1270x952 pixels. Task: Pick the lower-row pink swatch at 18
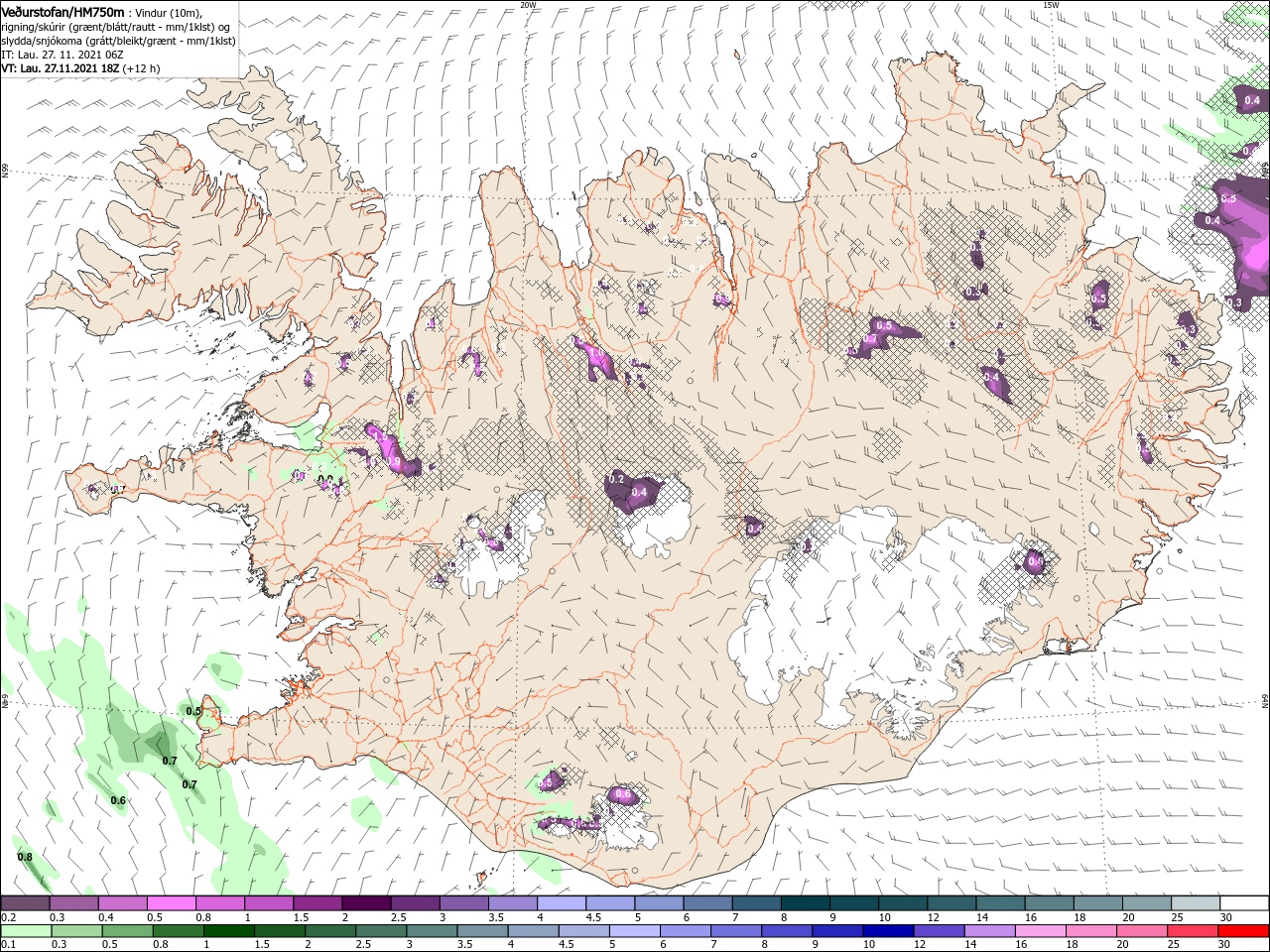coord(1089,931)
